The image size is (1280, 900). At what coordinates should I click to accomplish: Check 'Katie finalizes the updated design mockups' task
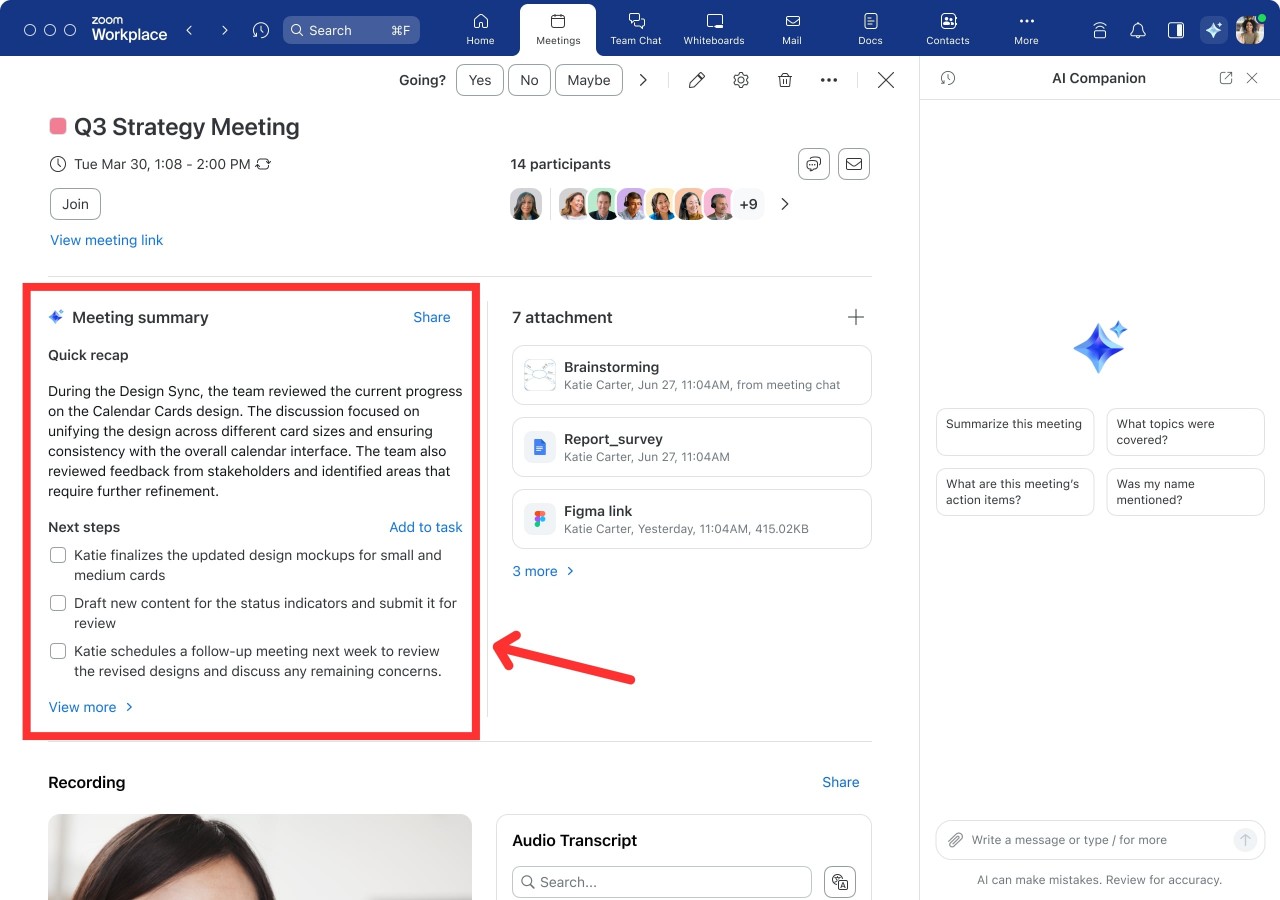point(58,555)
